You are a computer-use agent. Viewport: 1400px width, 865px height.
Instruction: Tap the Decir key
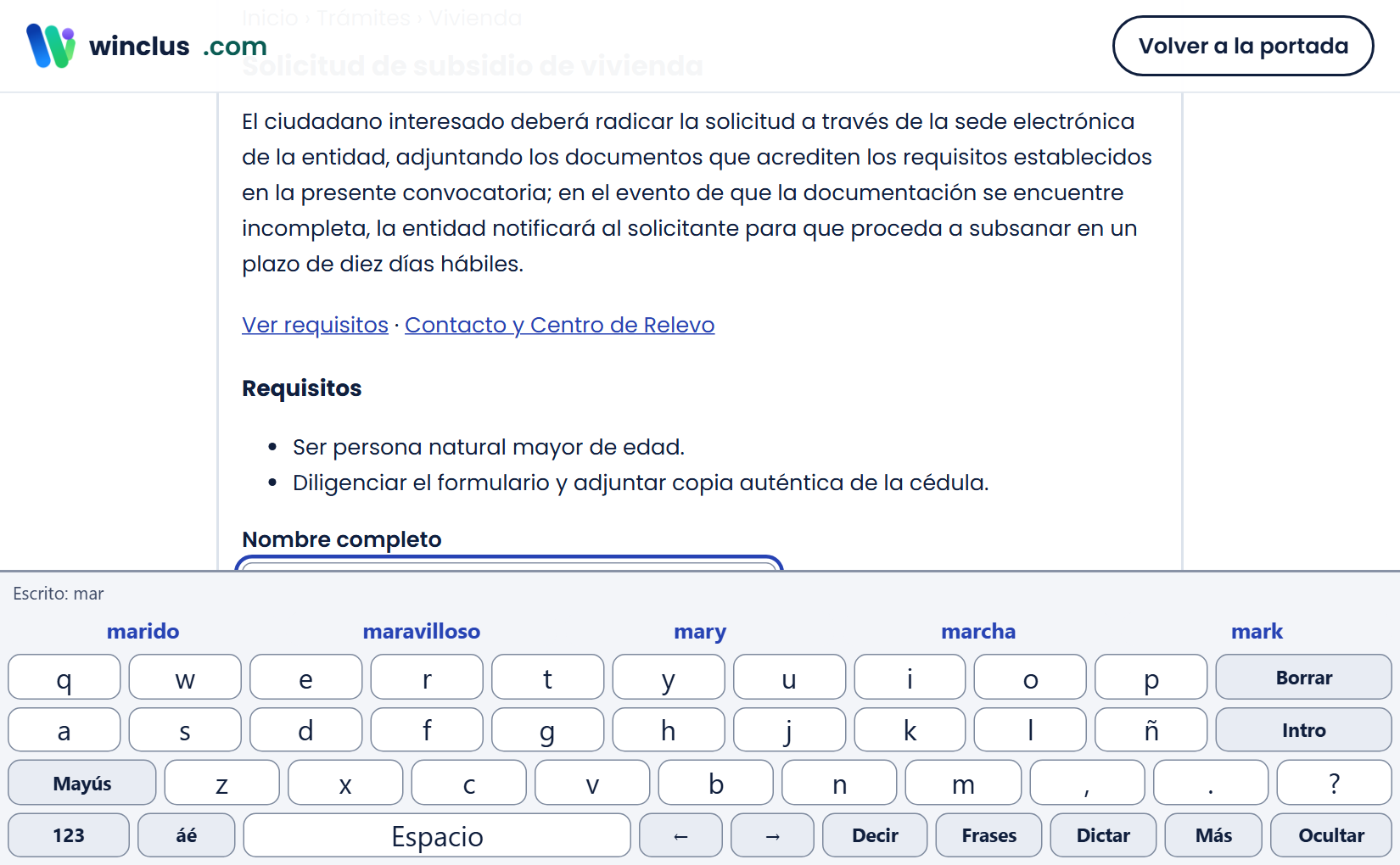tap(875, 835)
